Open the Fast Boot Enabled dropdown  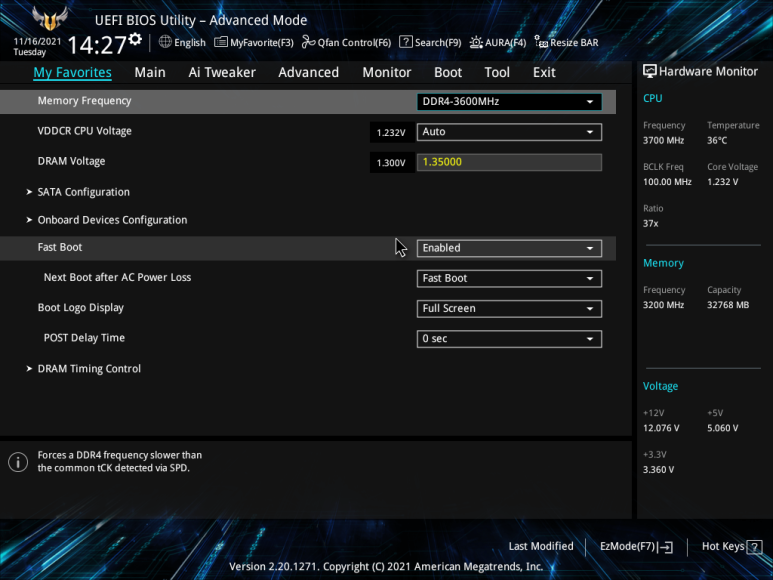pyautogui.click(x=509, y=248)
